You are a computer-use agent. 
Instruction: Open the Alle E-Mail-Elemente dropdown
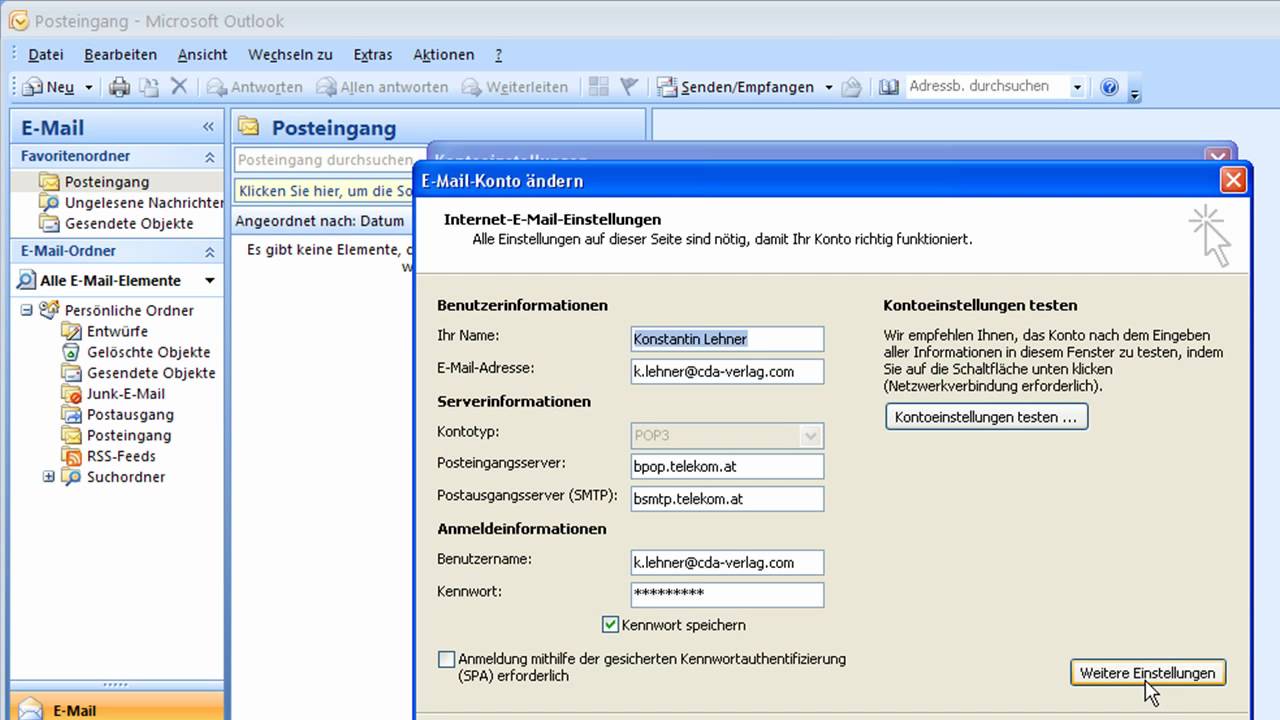click(209, 281)
